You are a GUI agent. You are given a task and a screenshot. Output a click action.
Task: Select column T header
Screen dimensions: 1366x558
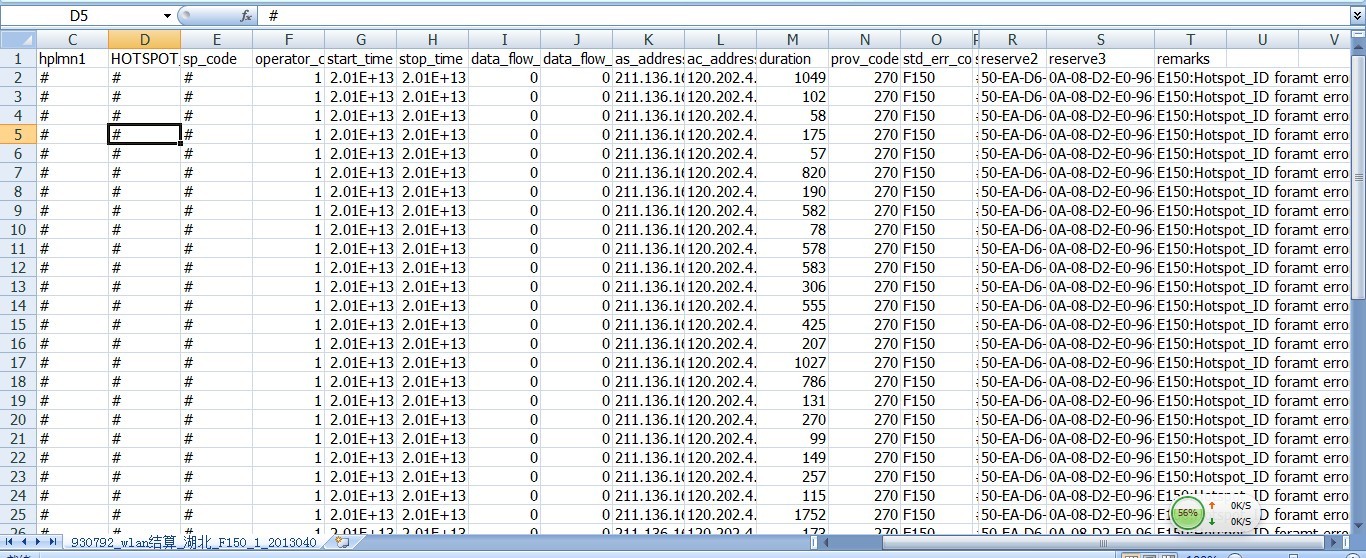pyautogui.click(x=1190, y=39)
